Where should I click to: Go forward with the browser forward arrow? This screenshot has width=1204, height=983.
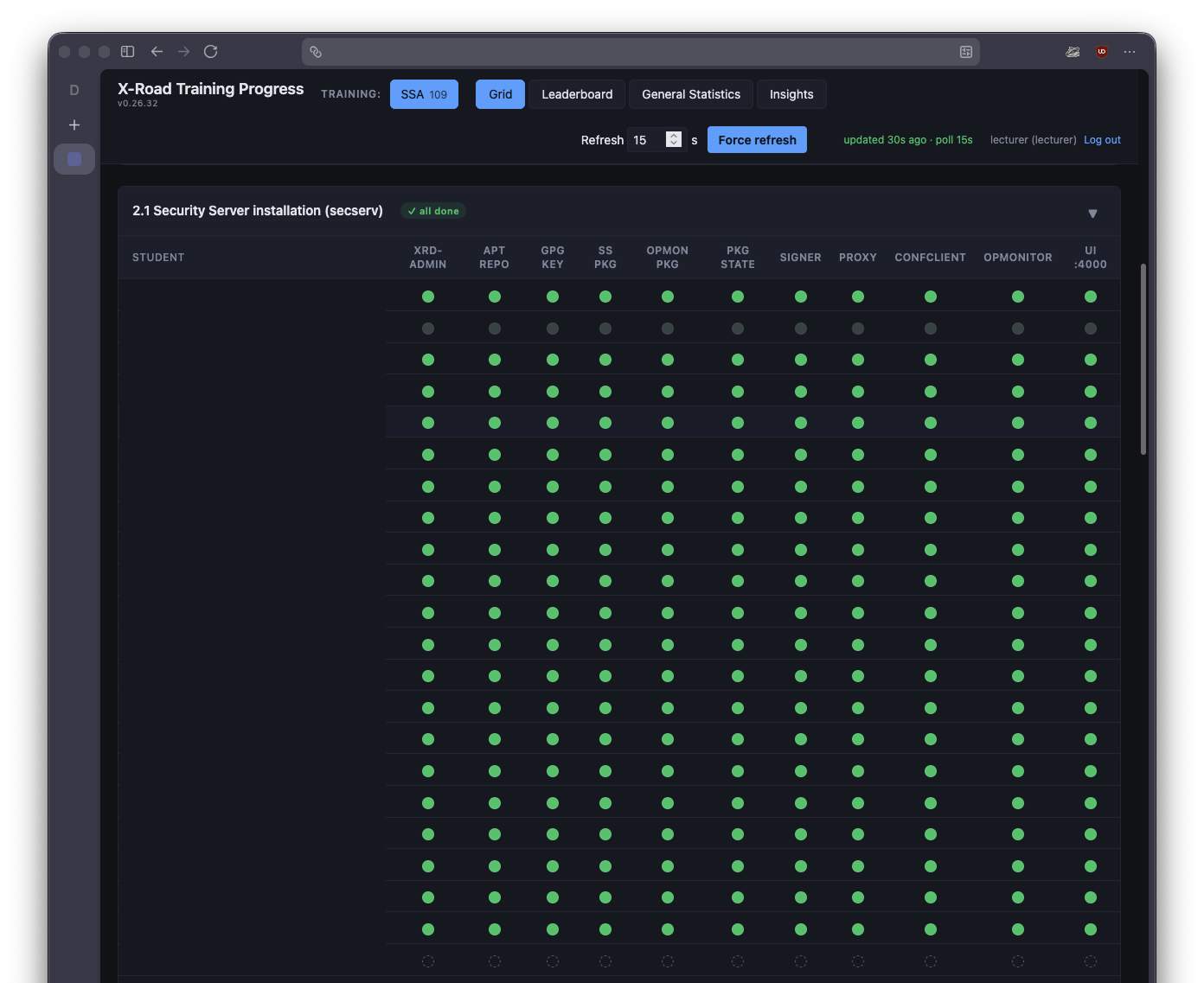coord(183,52)
